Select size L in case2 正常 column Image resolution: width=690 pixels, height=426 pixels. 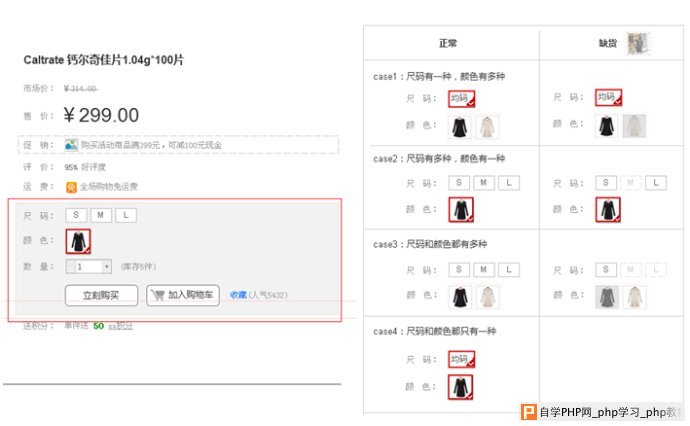509,183
